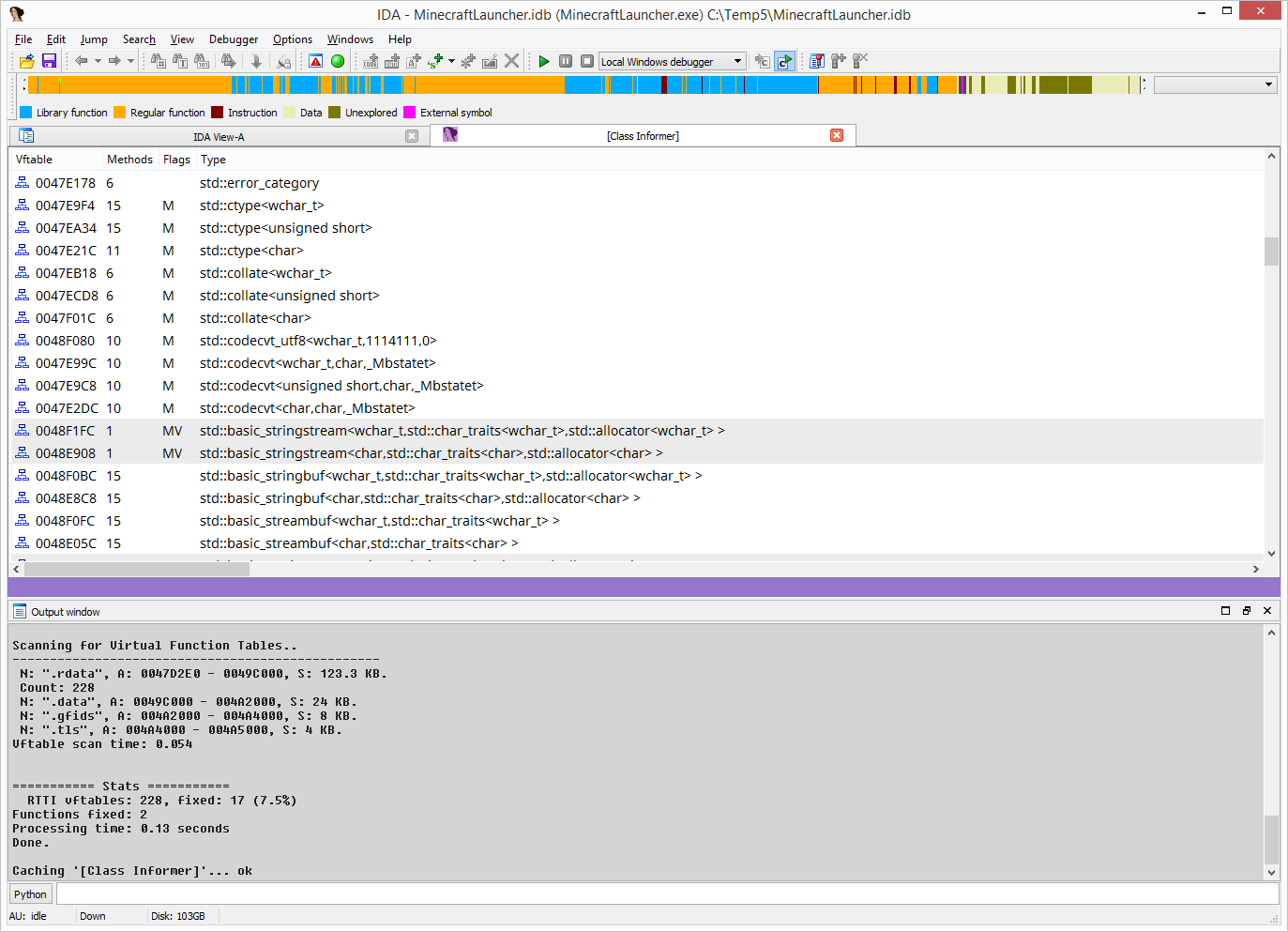Jump forward with the right arrow icon
This screenshot has height=932, width=1288.
coord(114,61)
